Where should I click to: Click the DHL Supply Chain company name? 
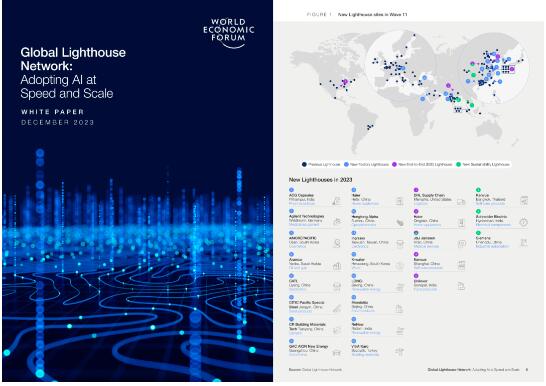[429, 195]
